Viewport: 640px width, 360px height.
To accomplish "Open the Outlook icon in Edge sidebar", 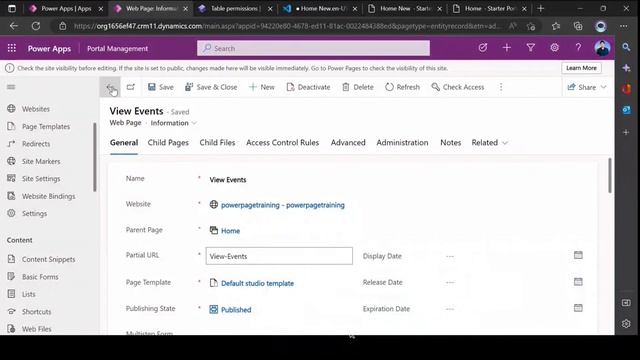I will click(x=626, y=110).
